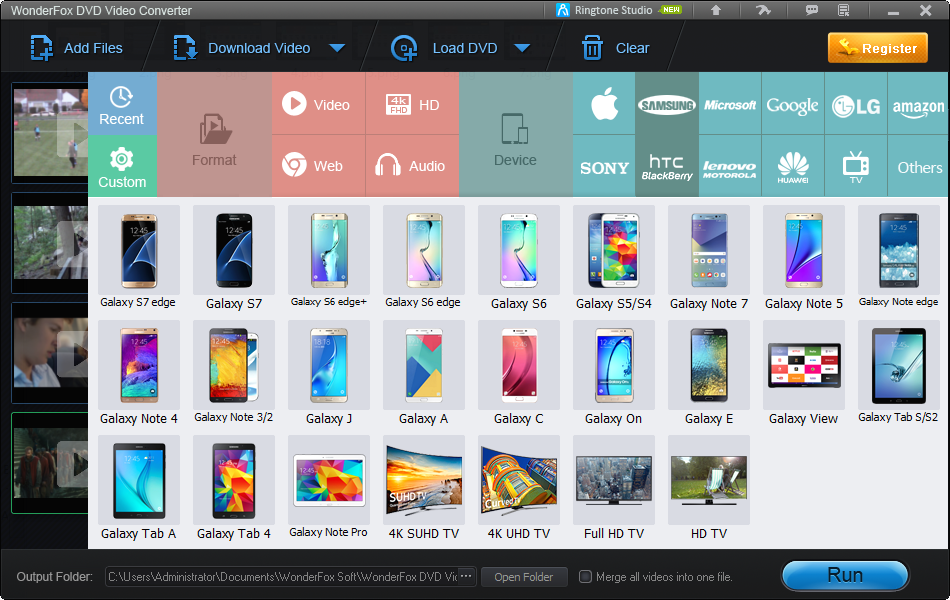The image size is (950, 600).
Task: Select the LG device brand
Action: [x=855, y=104]
